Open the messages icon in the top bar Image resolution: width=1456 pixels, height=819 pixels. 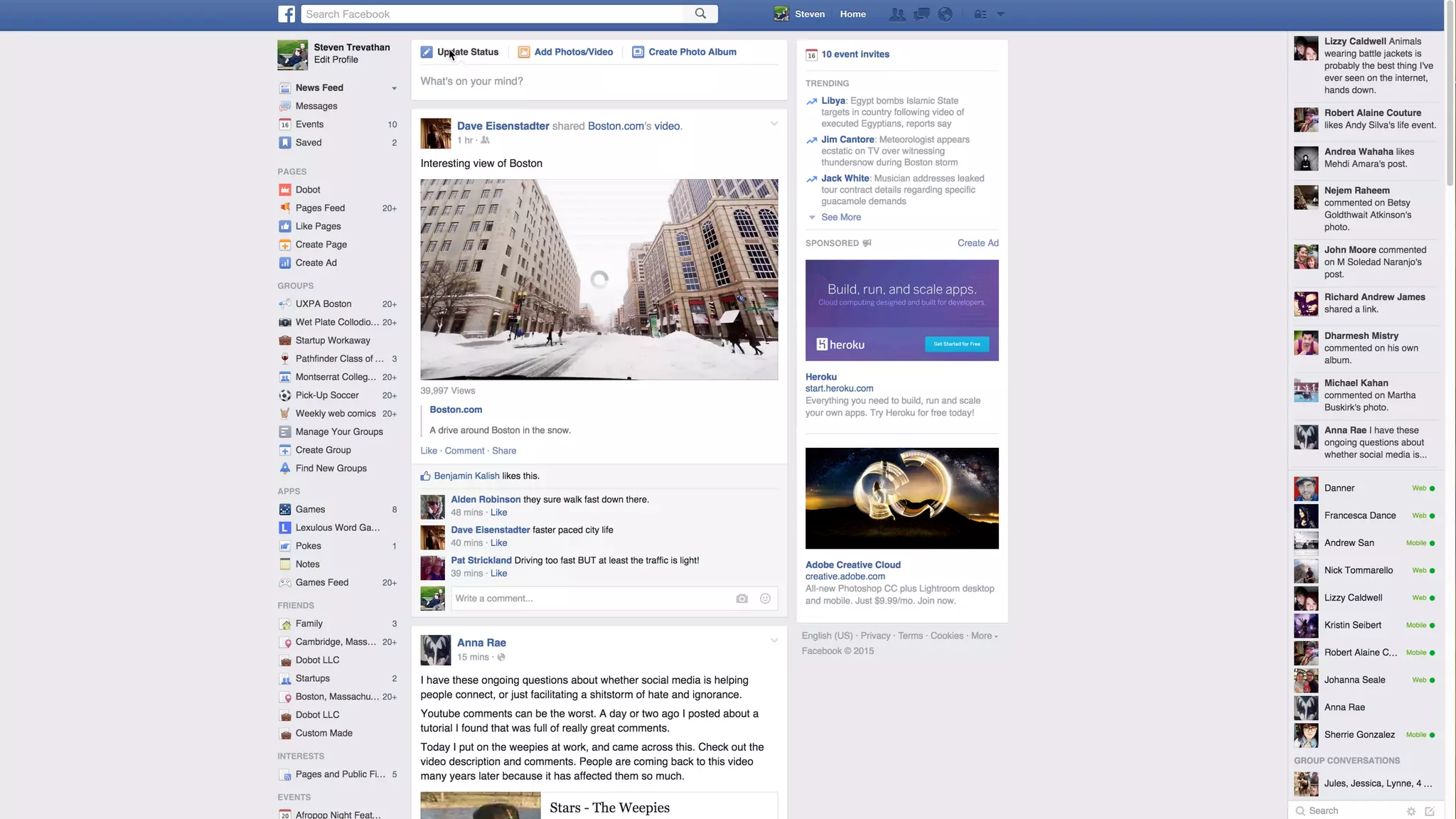(921, 14)
